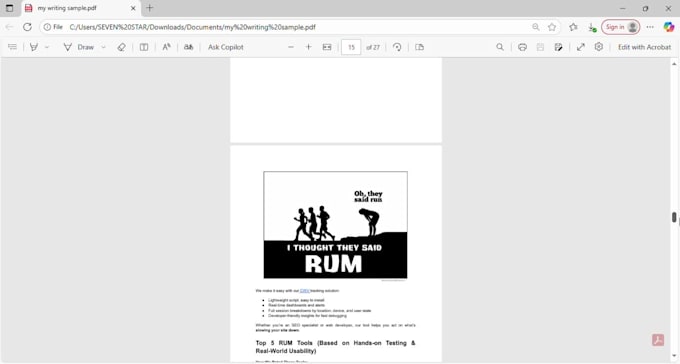Viewport: 680px width, 364px height.
Task: Rotate the PDF page
Action: (x=397, y=47)
